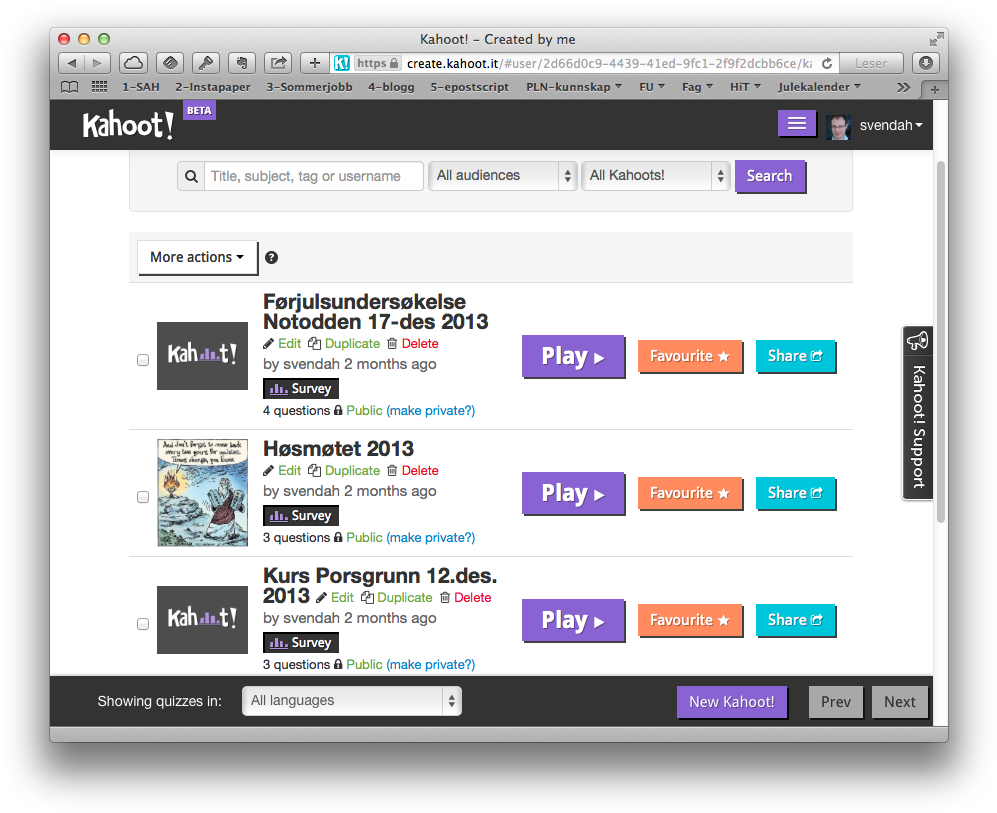
Task: Open the Kahoot! Support side tab
Action: click(917, 412)
